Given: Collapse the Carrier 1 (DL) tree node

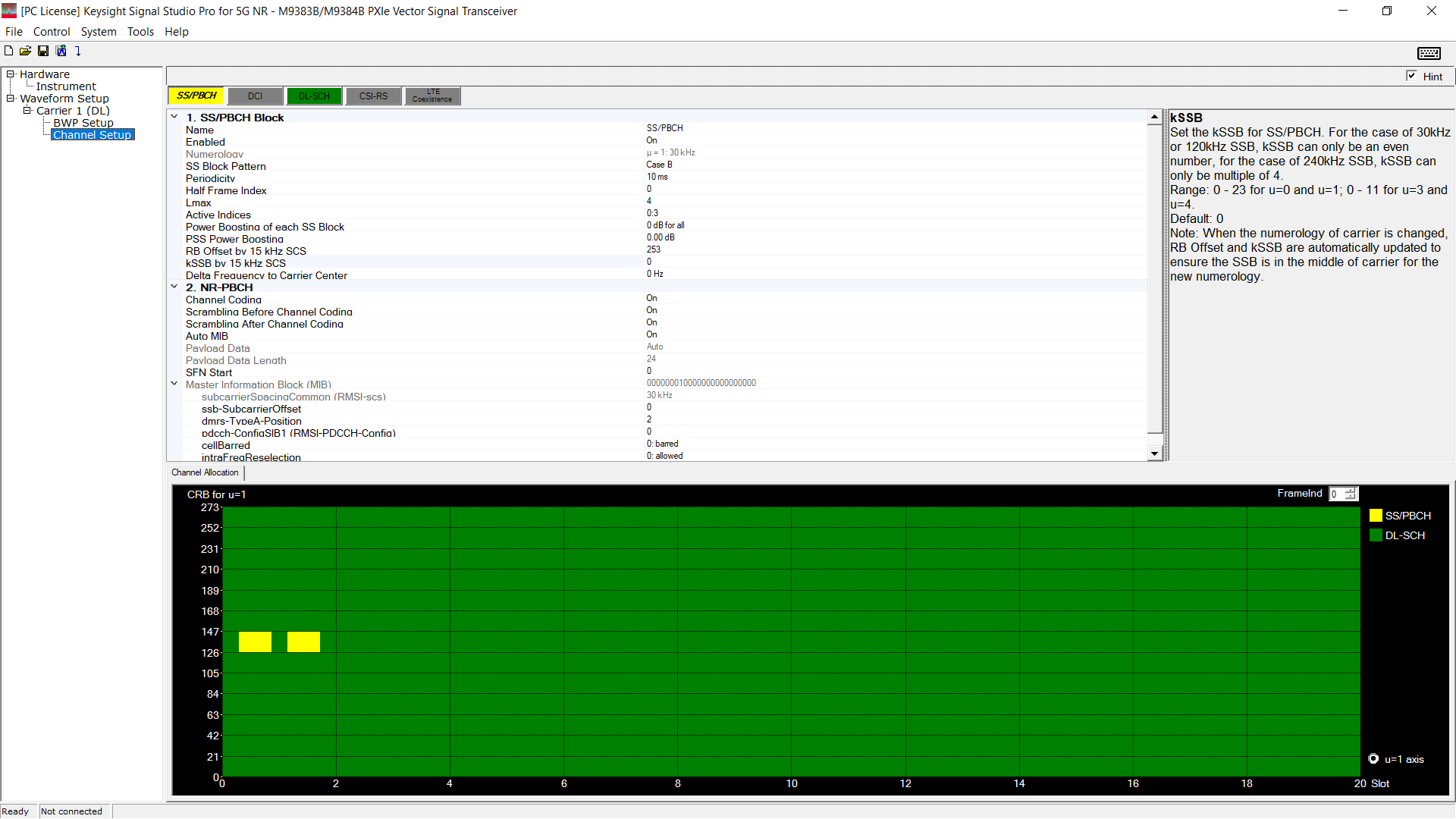Looking at the screenshot, I should tap(27, 111).
